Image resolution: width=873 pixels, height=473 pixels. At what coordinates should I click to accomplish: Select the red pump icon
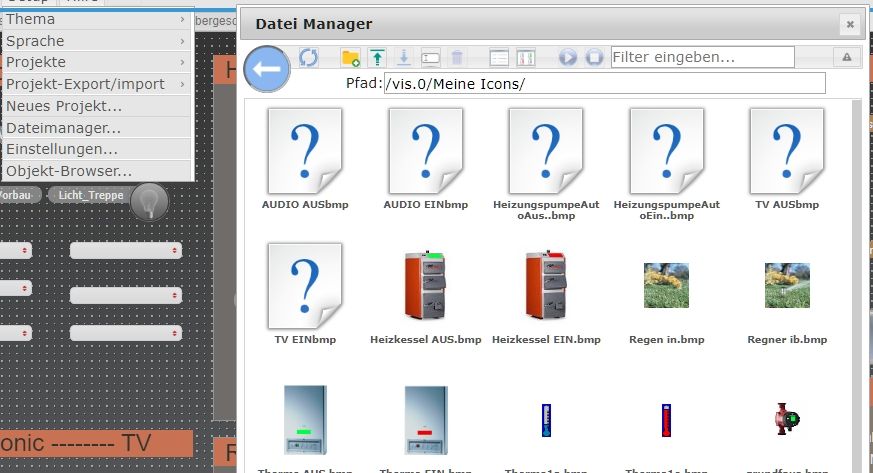point(787,418)
